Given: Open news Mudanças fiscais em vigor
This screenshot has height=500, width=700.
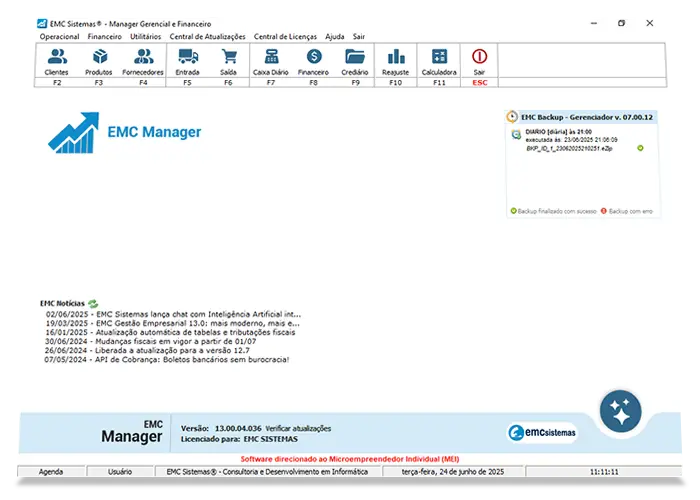Looking at the screenshot, I should tap(150, 342).
